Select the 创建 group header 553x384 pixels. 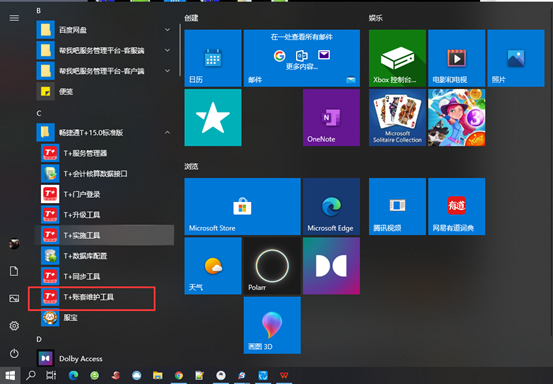(191, 18)
